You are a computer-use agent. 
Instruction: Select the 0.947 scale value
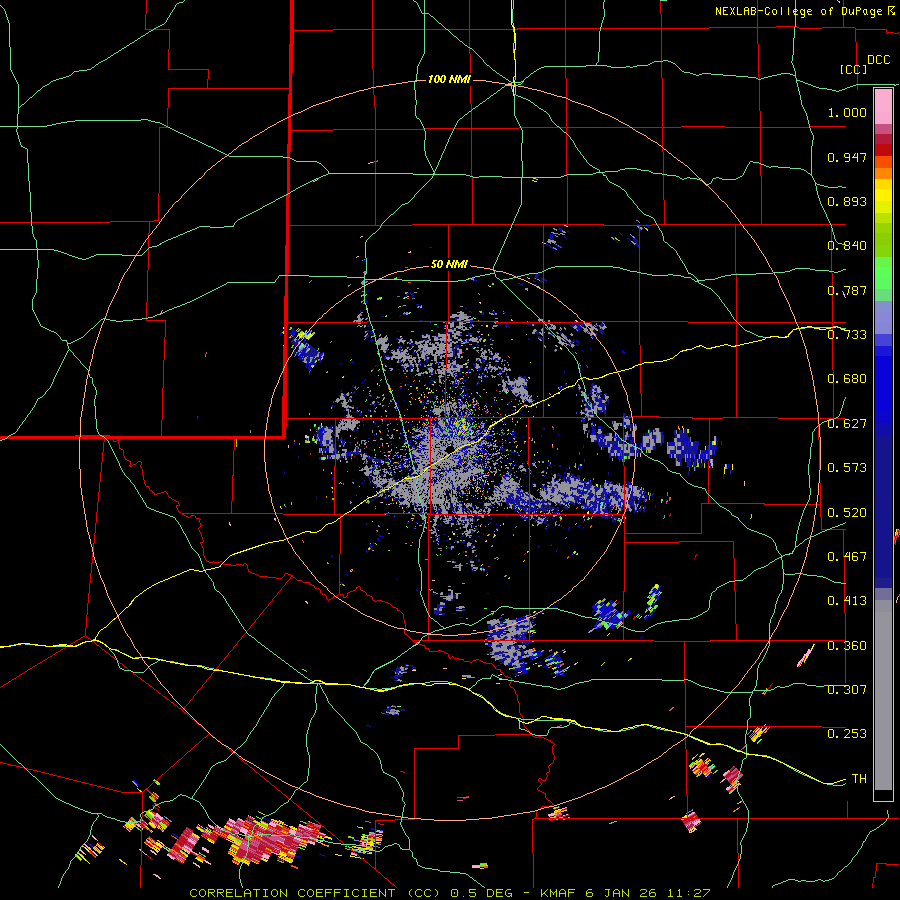(x=847, y=157)
